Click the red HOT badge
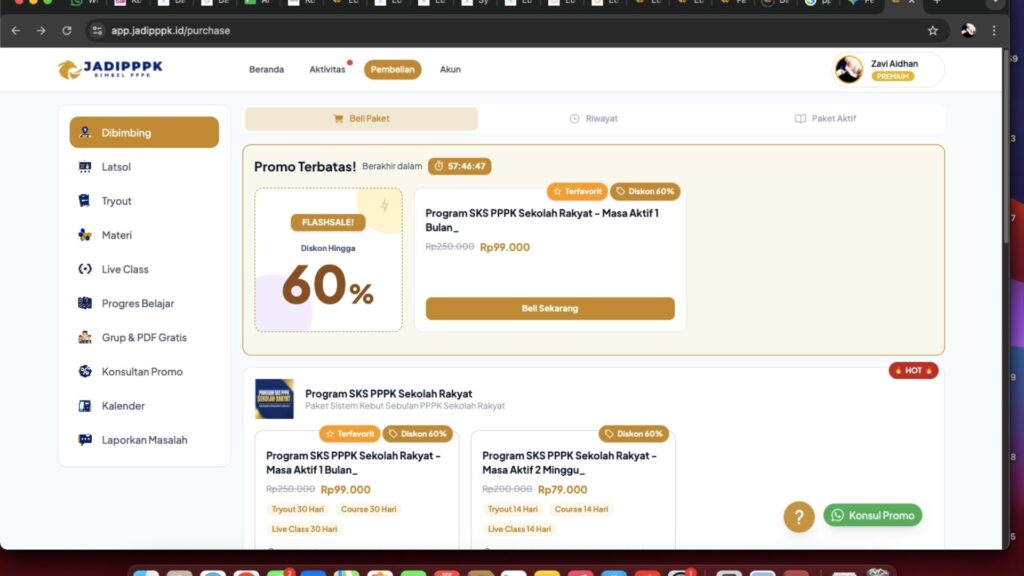 click(x=913, y=370)
